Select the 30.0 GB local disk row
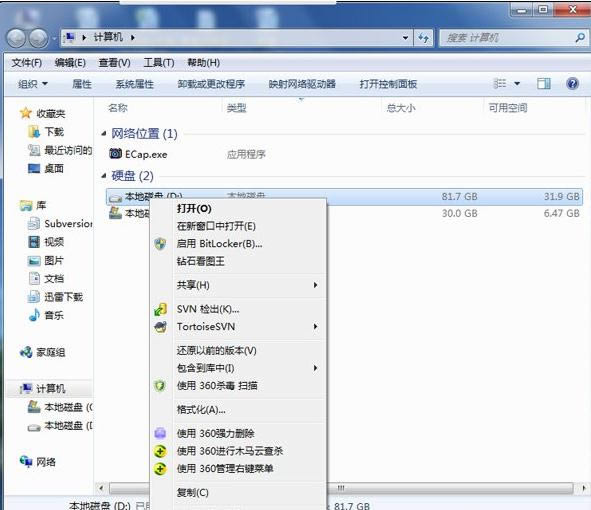 tap(344, 213)
